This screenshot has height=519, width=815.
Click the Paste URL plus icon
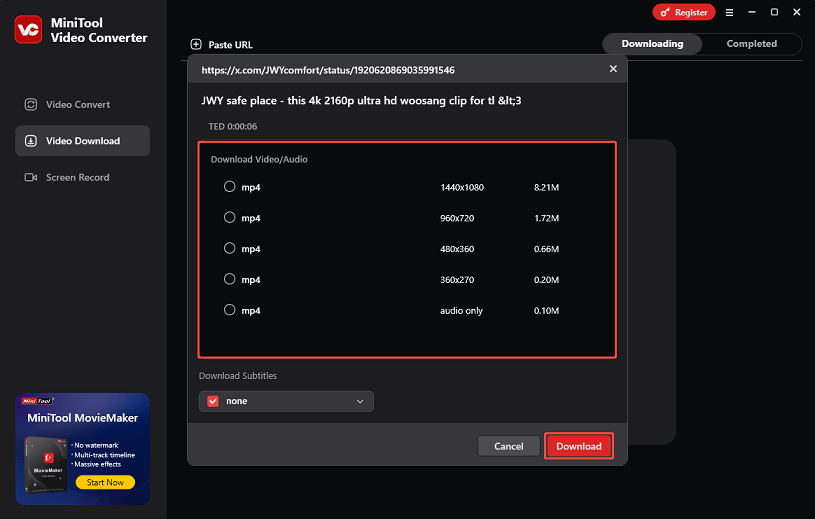point(196,44)
